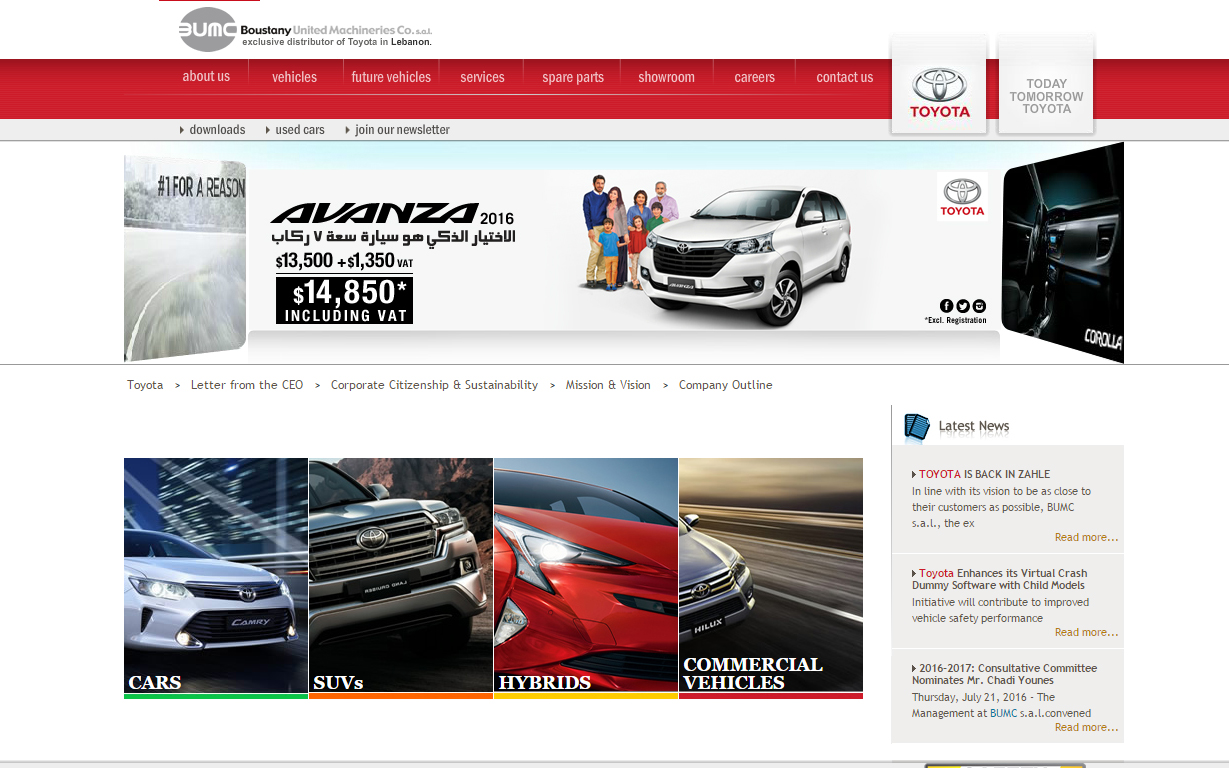Click Toyota logo on Avanza banner
Image resolution: width=1229 pixels, height=768 pixels.
coord(962,196)
